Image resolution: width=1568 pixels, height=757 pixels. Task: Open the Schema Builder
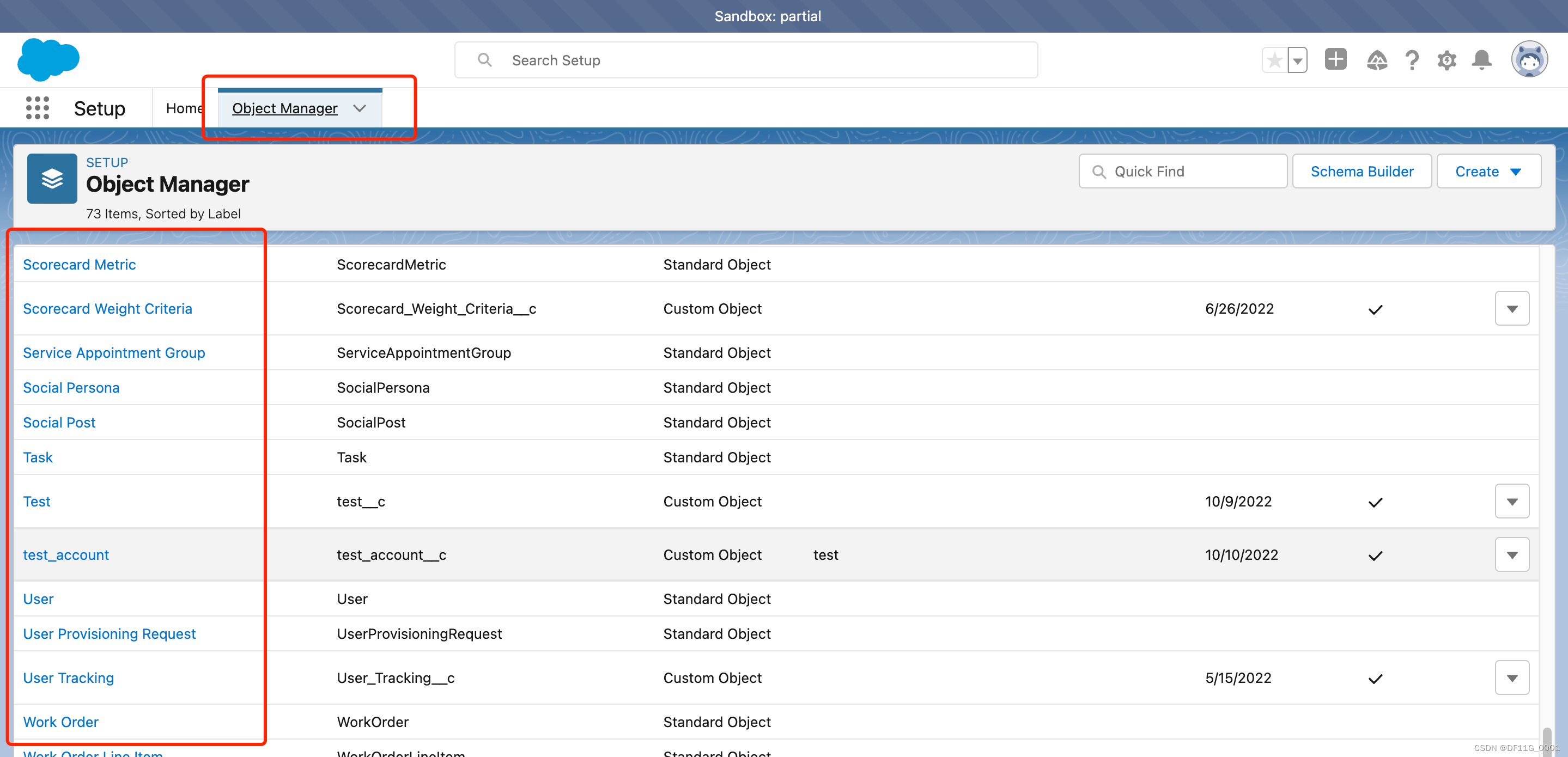(1362, 171)
